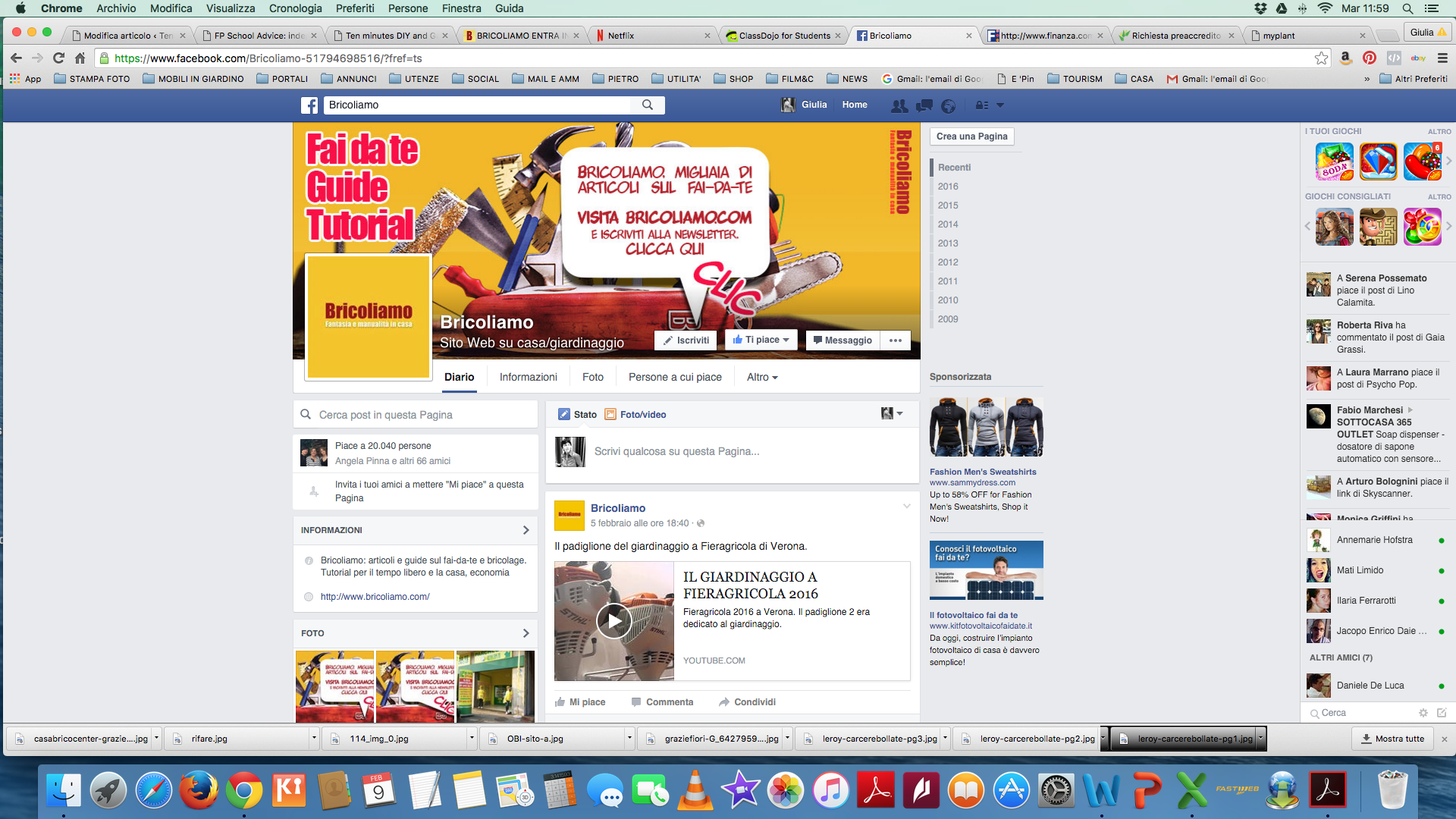
Task: Click the Crea una Pagina button
Action: pos(971,136)
